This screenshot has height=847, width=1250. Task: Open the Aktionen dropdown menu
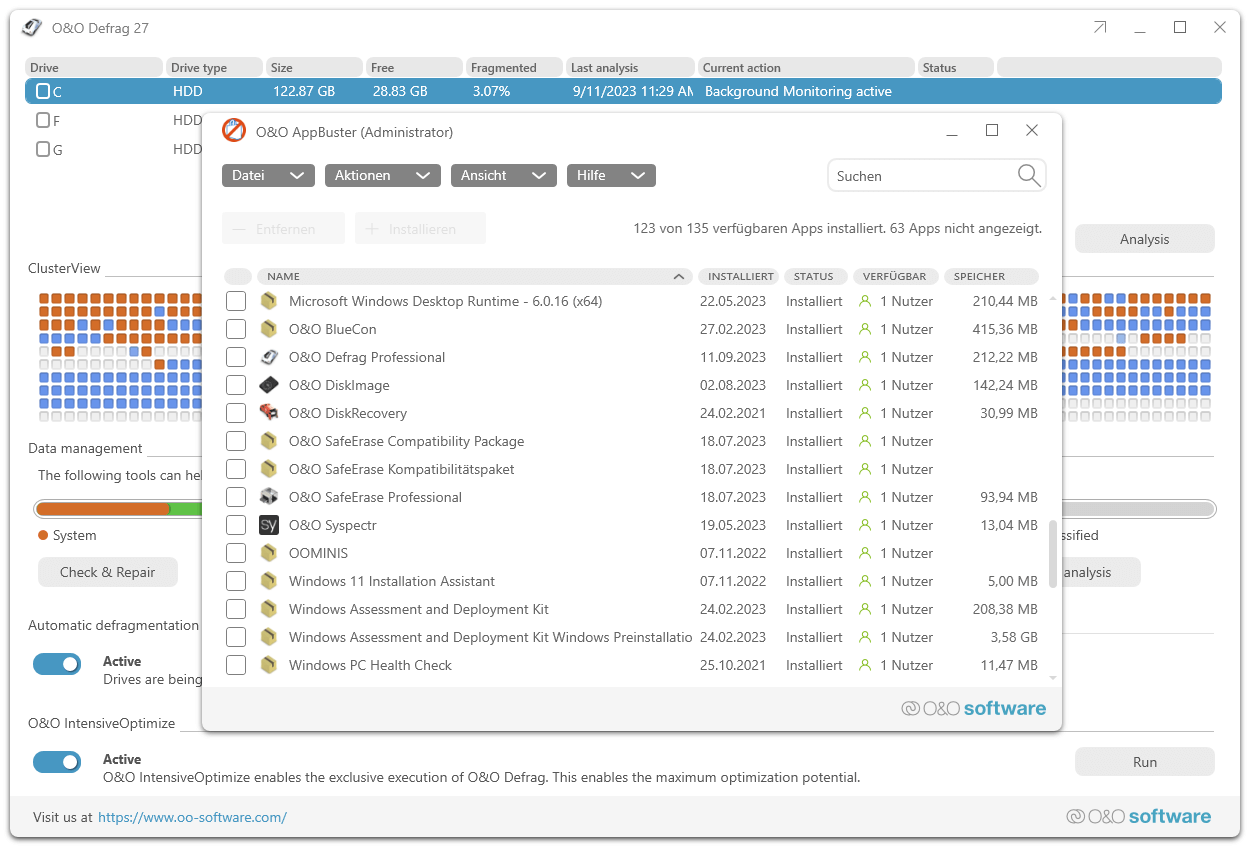383,175
